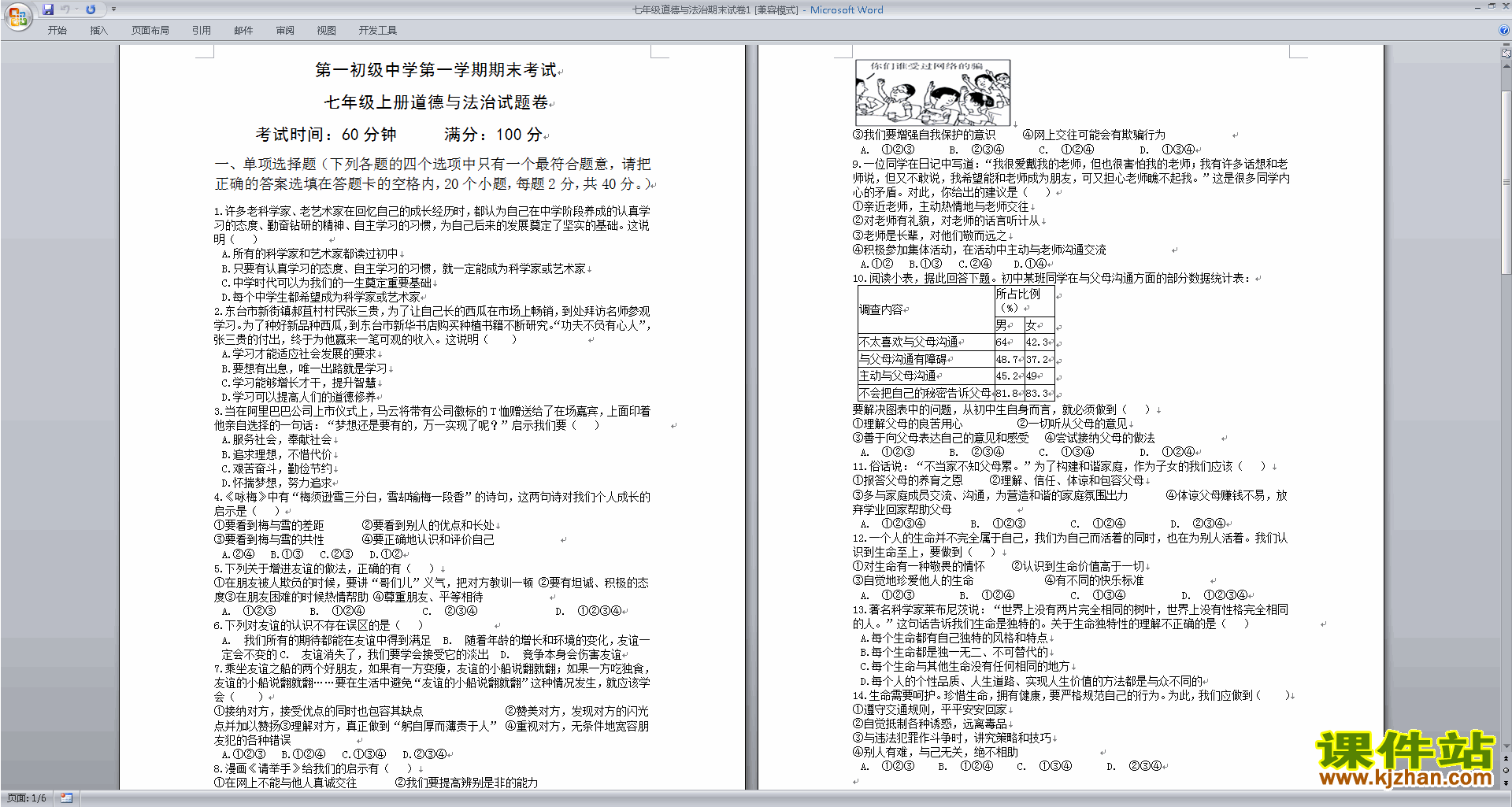Screen dimensions: 1512x807
Task: Click the question line starting 5.下列关于增进友谊的做法
Action: [x=324, y=568]
